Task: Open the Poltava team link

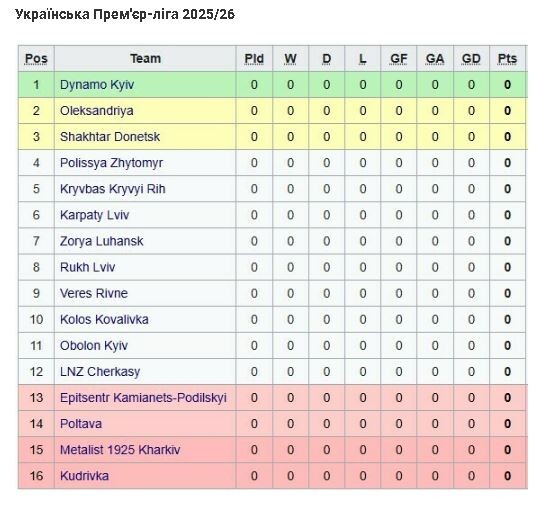Action: click(81, 424)
